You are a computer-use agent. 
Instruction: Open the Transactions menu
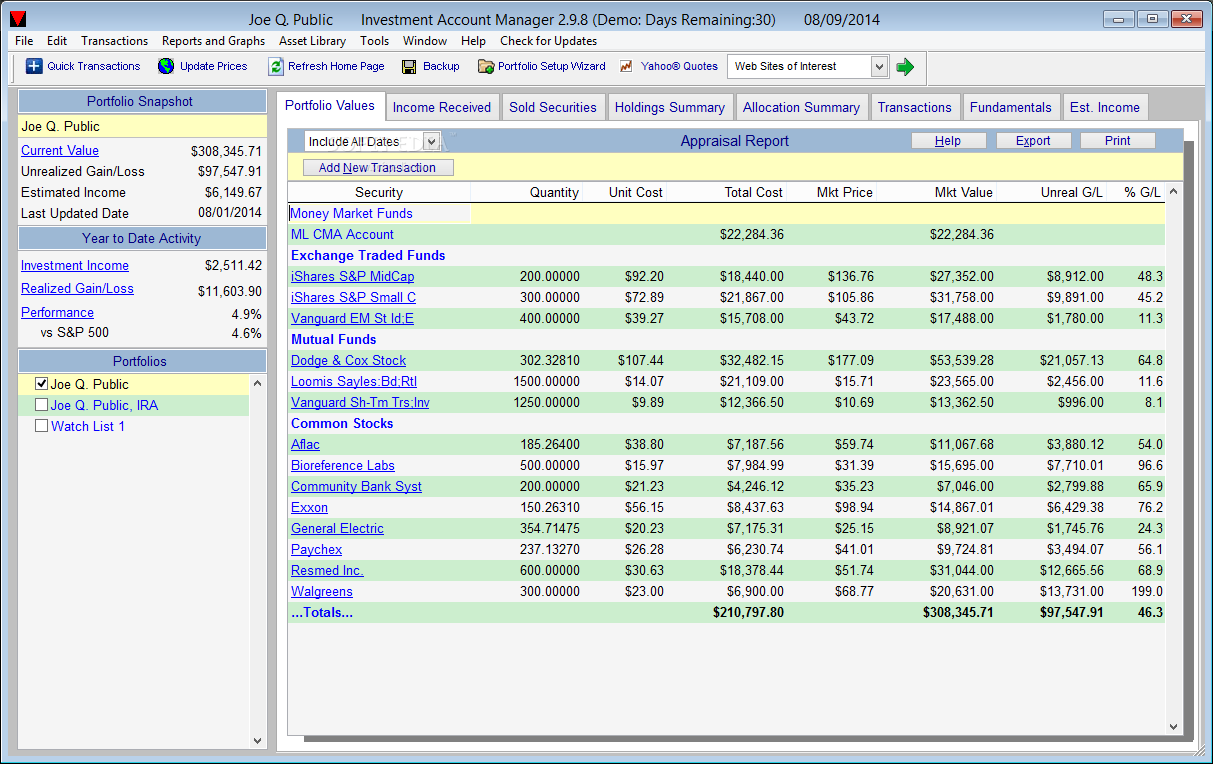click(114, 41)
